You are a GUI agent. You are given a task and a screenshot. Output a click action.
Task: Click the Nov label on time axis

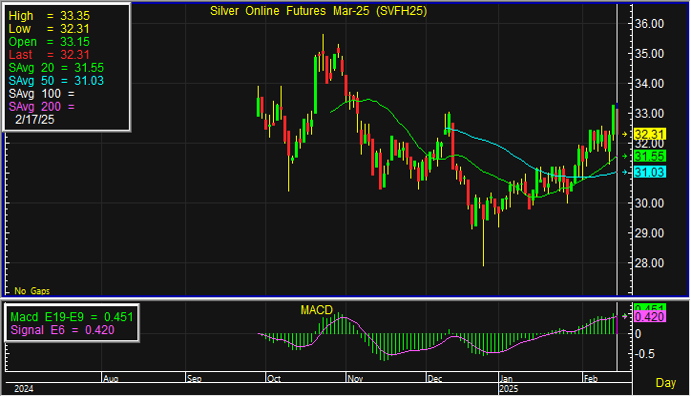click(355, 378)
